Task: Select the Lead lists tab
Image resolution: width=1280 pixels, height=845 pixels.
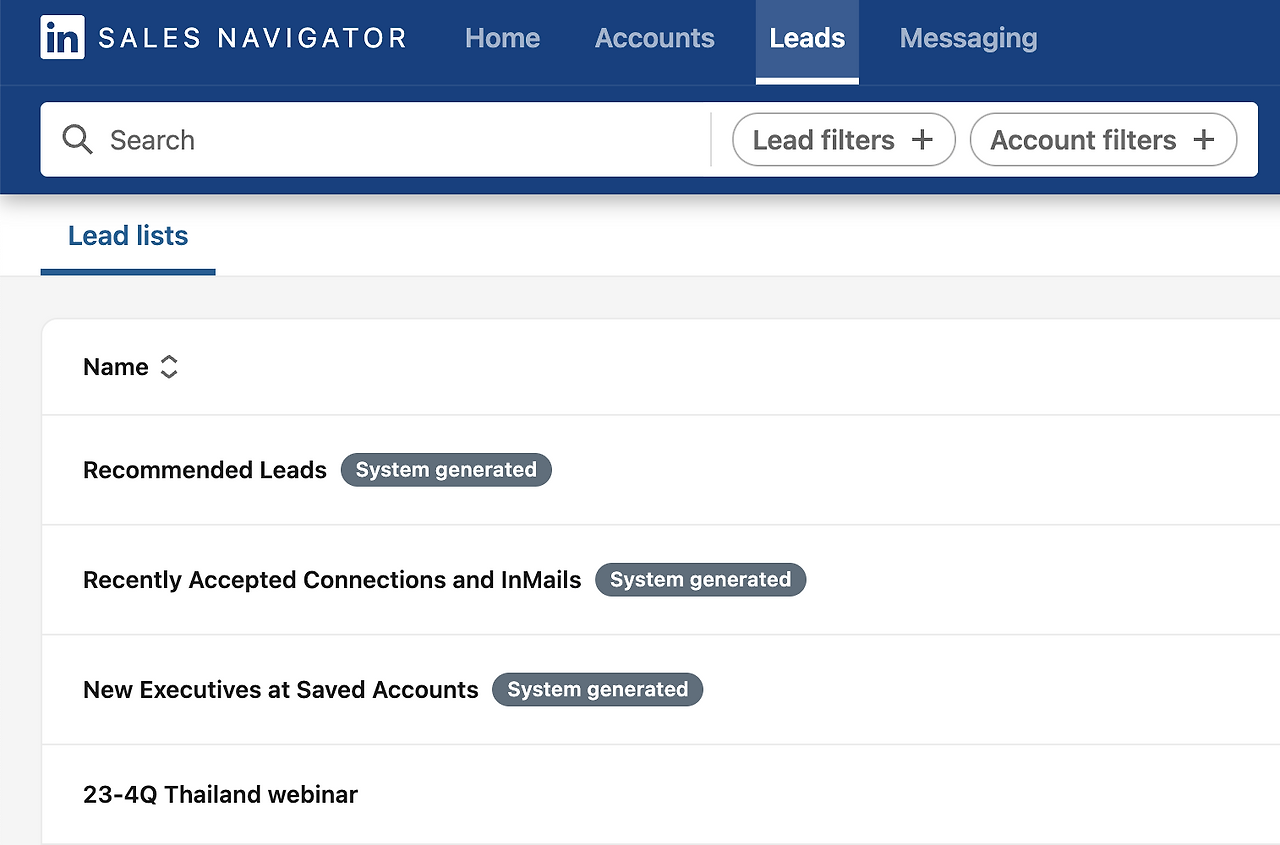Action: (128, 236)
